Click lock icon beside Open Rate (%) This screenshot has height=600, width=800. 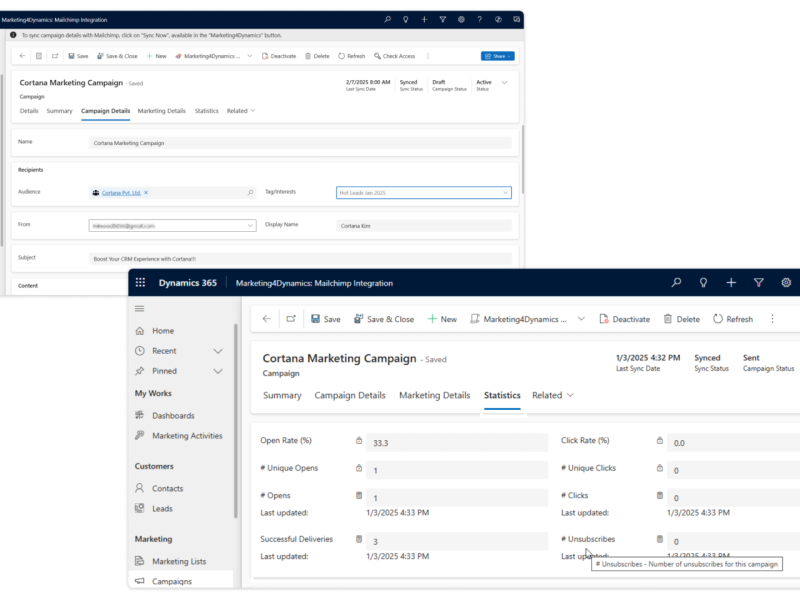[x=359, y=440]
